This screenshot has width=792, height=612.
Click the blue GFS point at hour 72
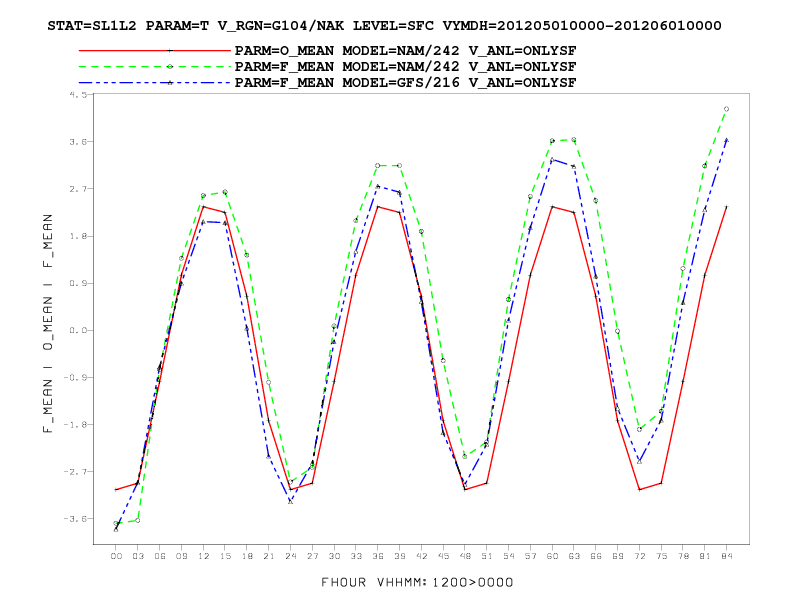point(639,462)
